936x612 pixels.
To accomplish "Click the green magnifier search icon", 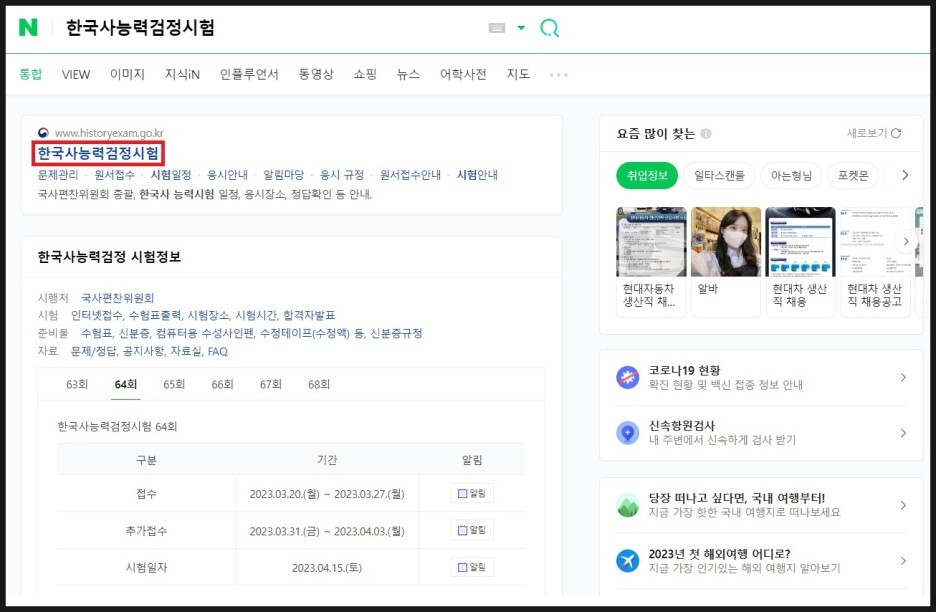I will coord(549,27).
